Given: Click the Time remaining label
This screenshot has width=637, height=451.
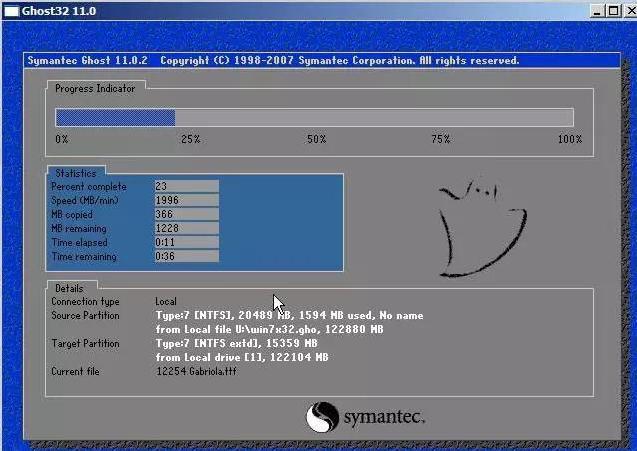Looking at the screenshot, I should coord(84,257).
